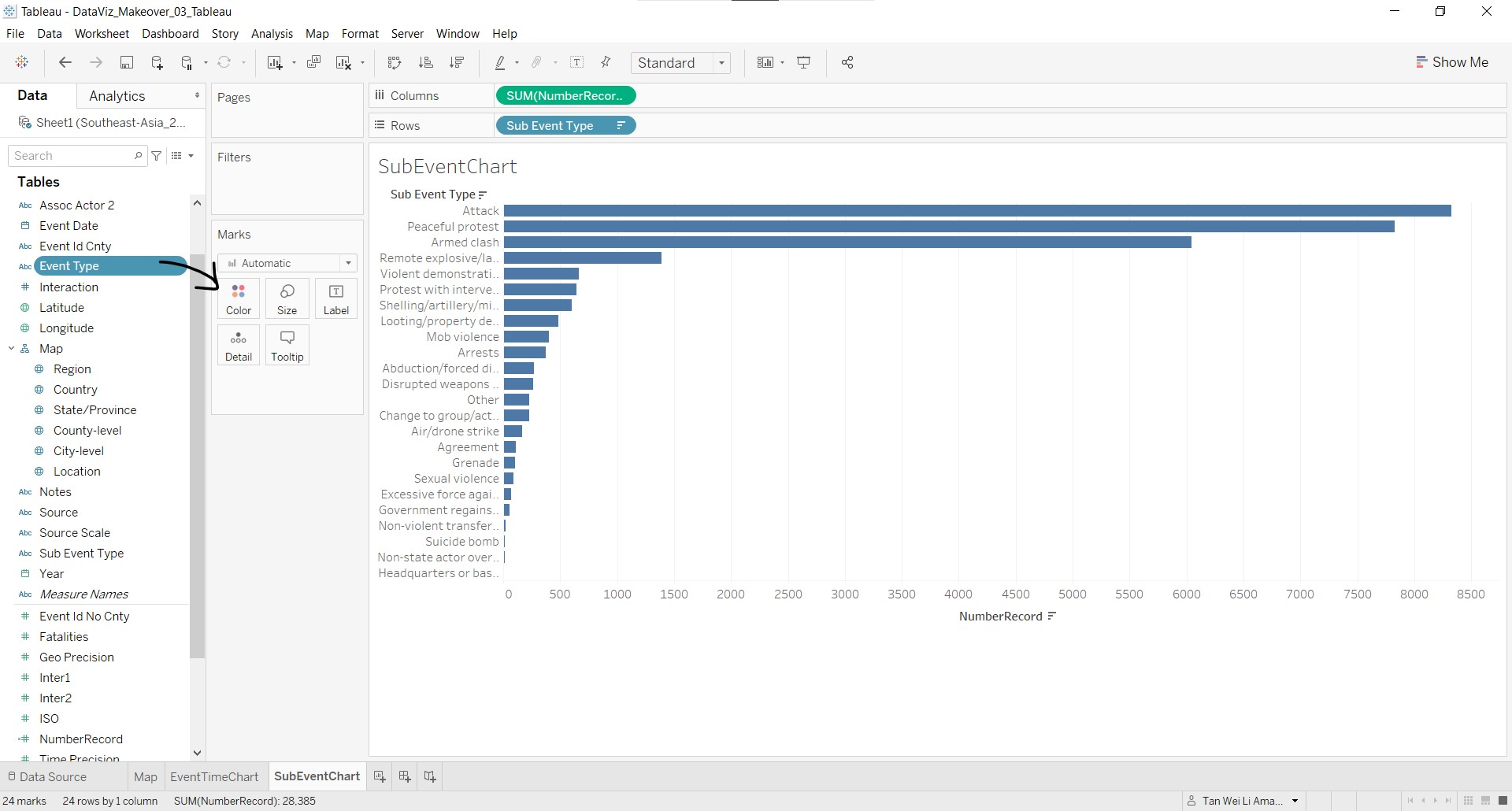Duplicate the worksheet via toolbar icon

[x=313, y=63]
